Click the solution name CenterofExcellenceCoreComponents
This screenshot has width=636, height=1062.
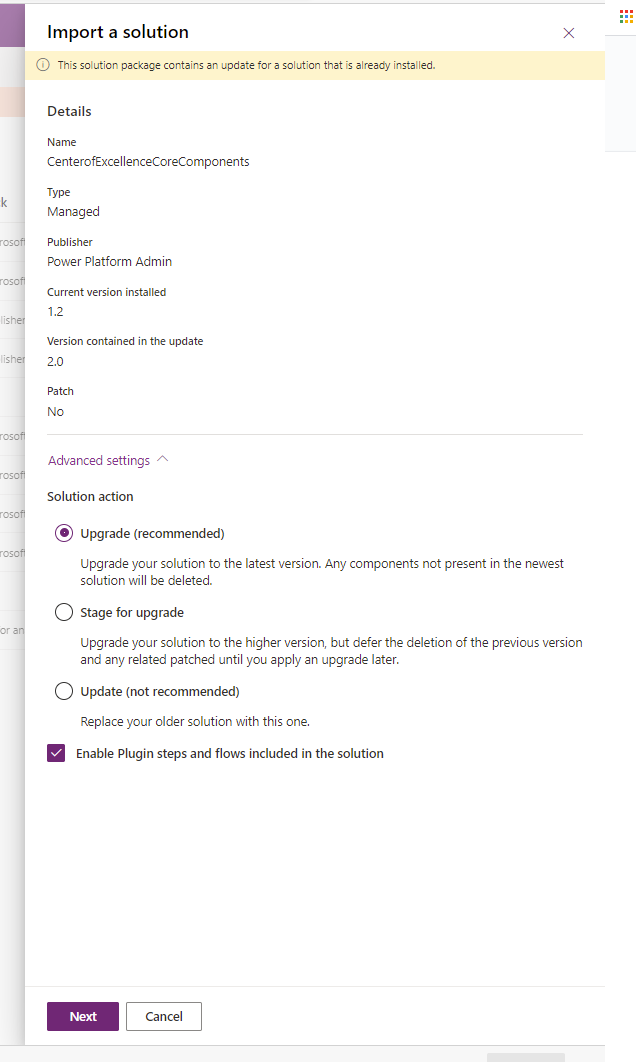[148, 161]
